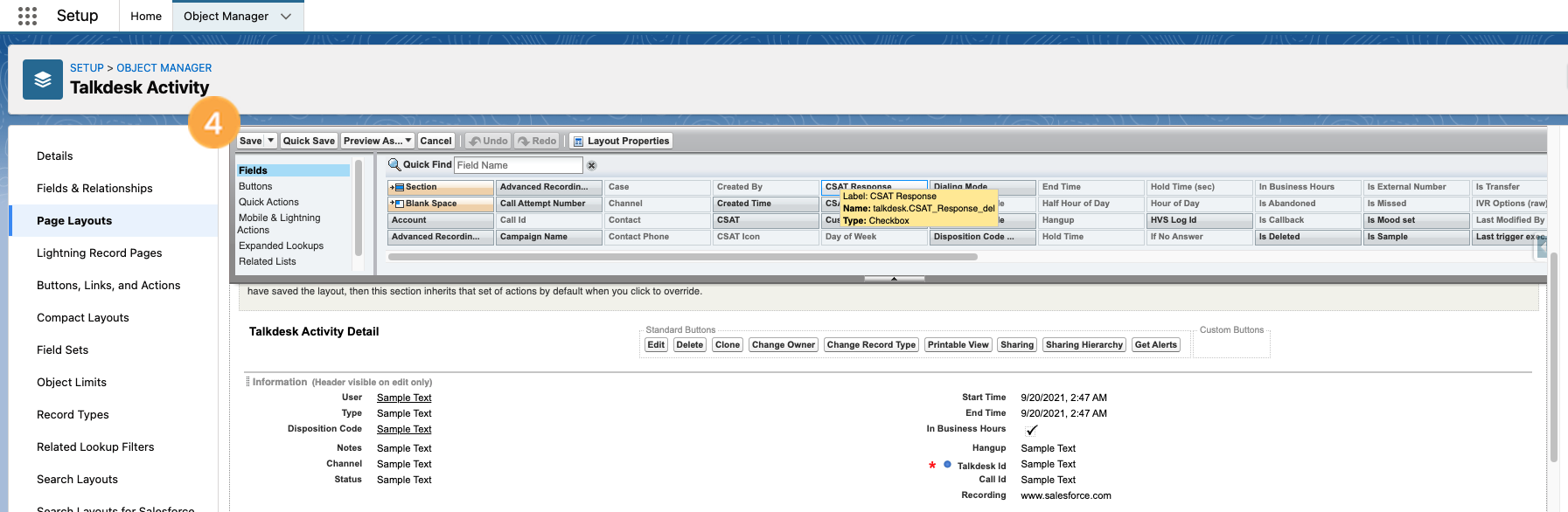1568x512 pixels.
Task: Follow the SETUP breadcrumb link
Action: tap(87, 68)
